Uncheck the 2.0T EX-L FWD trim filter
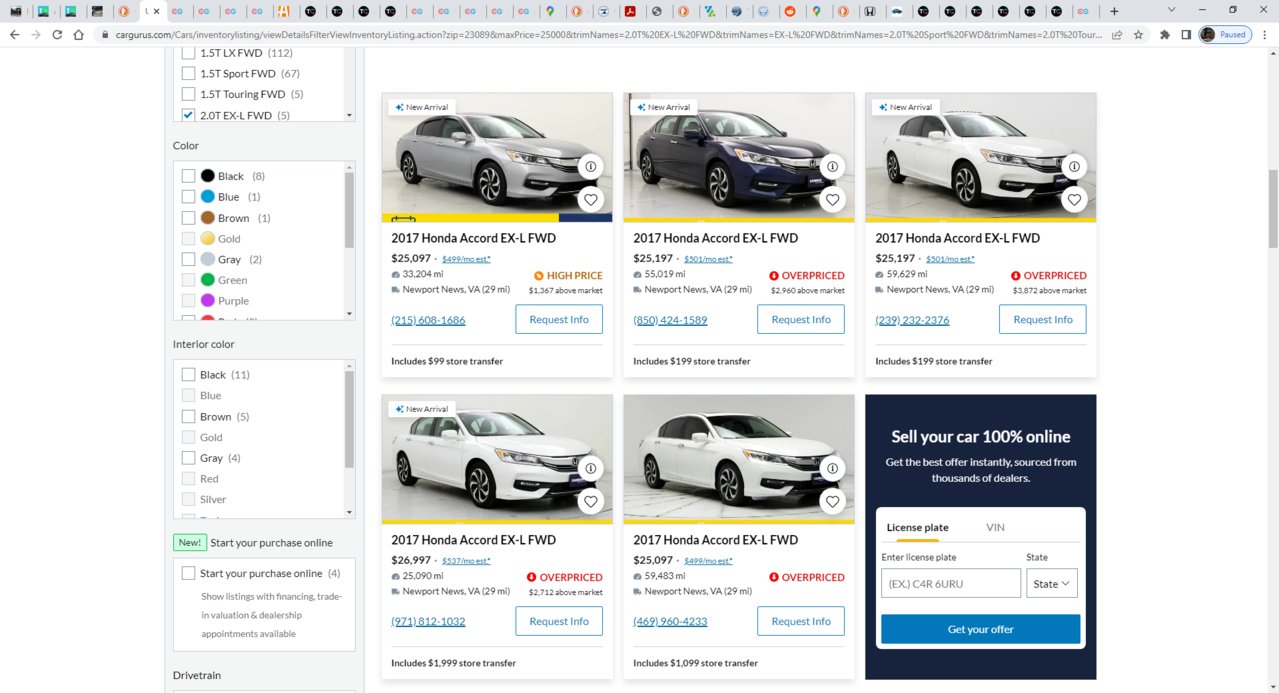The width and height of the screenshot is (1279, 693). 188,115
